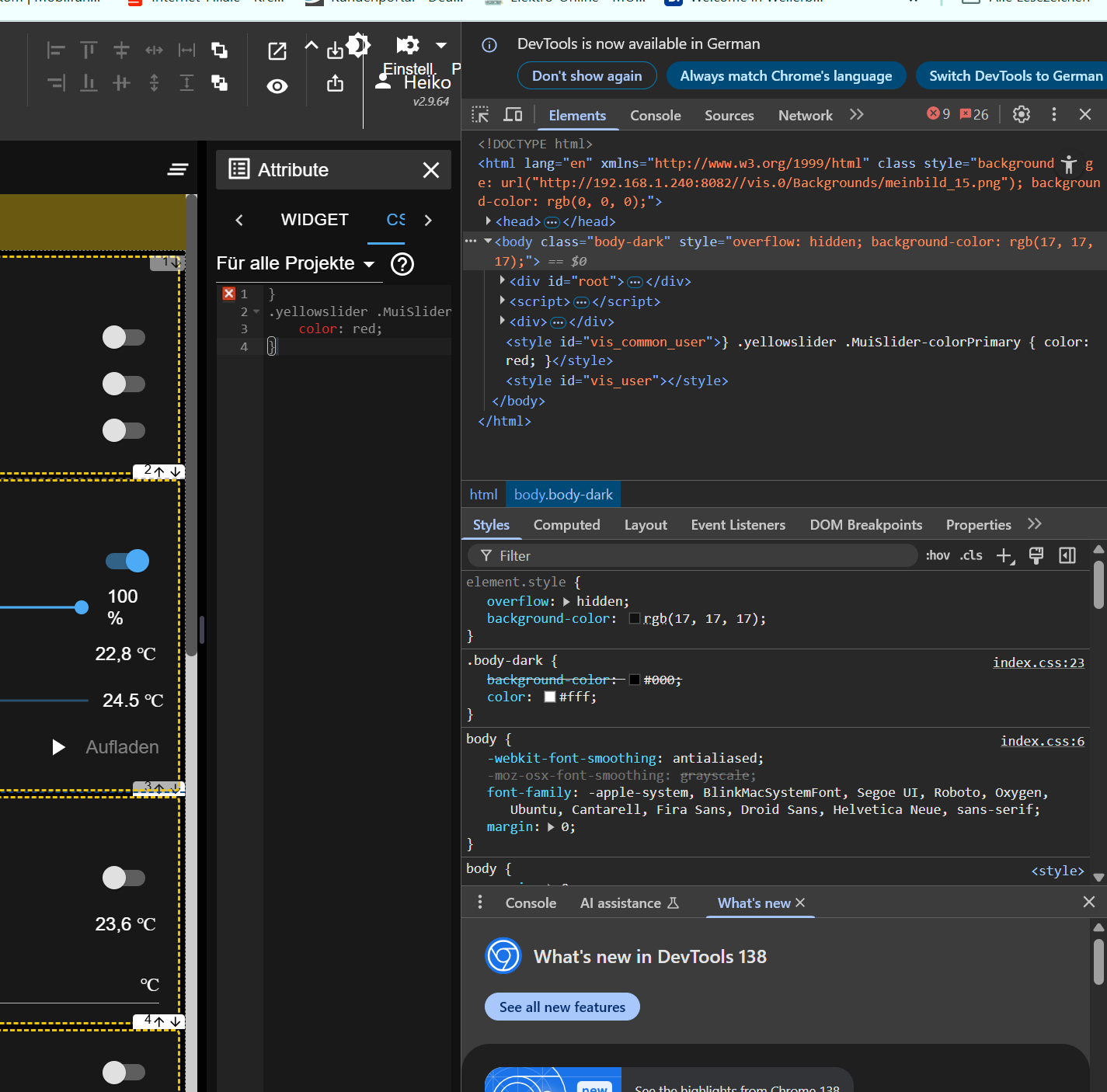Click the new style rule plus icon
The image size is (1107, 1092).
(x=1005, y=555)
